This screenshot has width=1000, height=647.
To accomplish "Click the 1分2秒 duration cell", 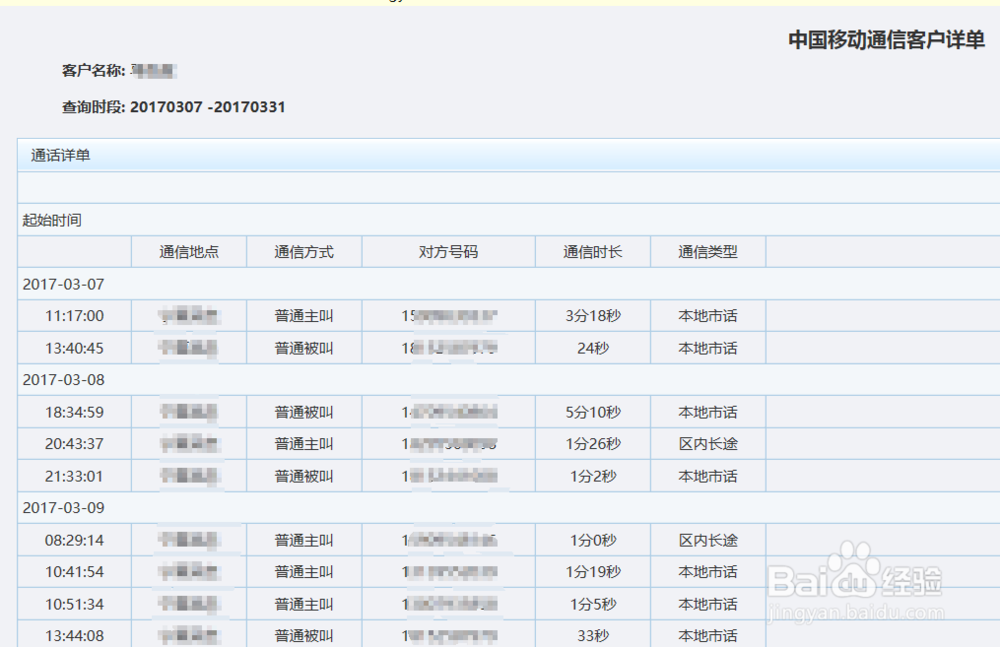I will (x=592, y=476).
